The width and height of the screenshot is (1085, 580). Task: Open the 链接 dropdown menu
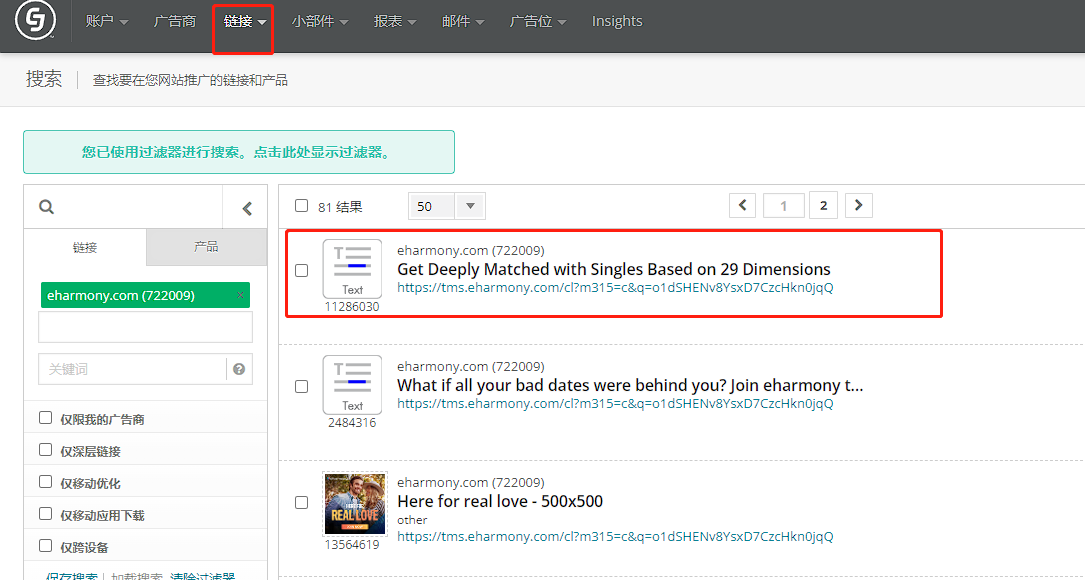click(245, 21)
